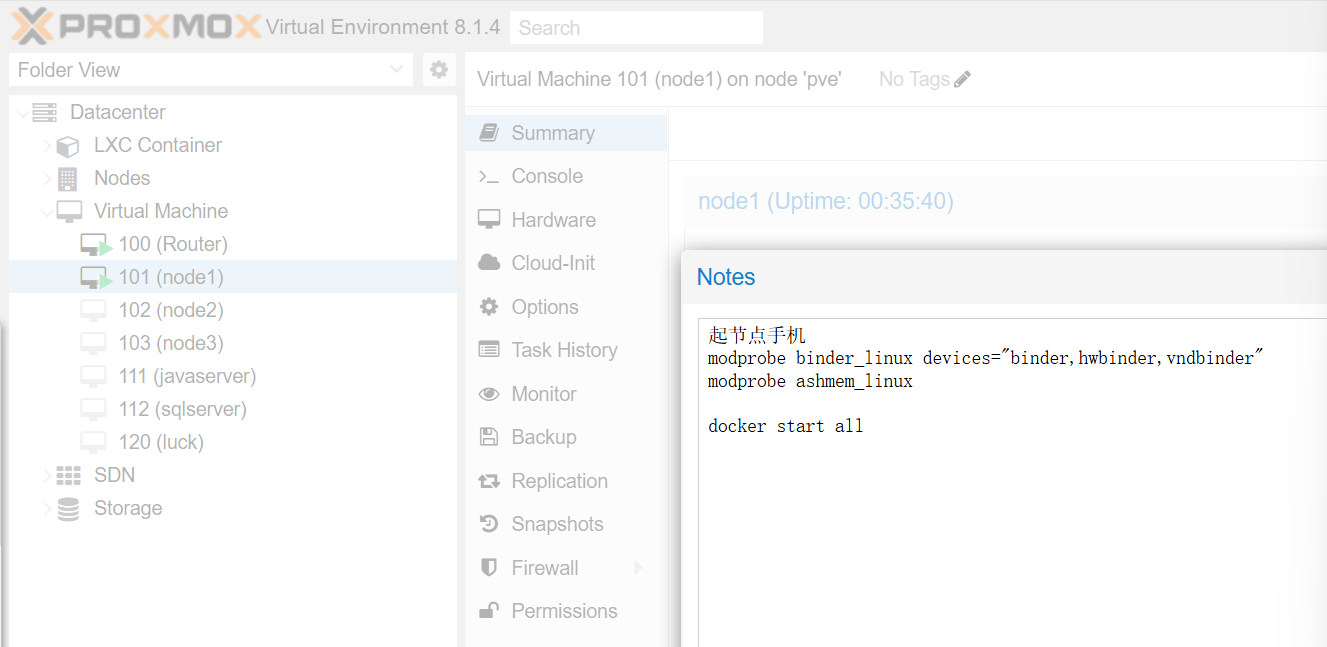Click the Datacenter server icon
Viewport: 1327px width, 647px height.
tap(44, 112)
